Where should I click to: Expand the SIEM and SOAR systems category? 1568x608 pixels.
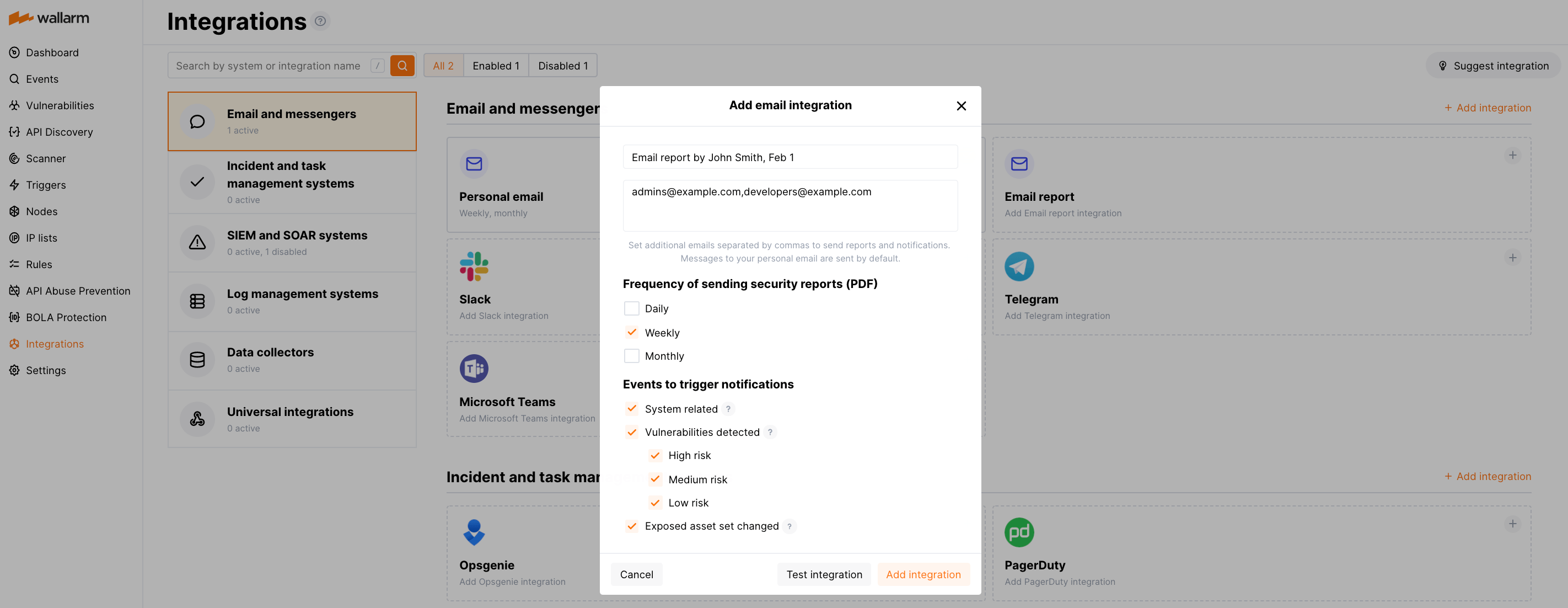(292, 242)
